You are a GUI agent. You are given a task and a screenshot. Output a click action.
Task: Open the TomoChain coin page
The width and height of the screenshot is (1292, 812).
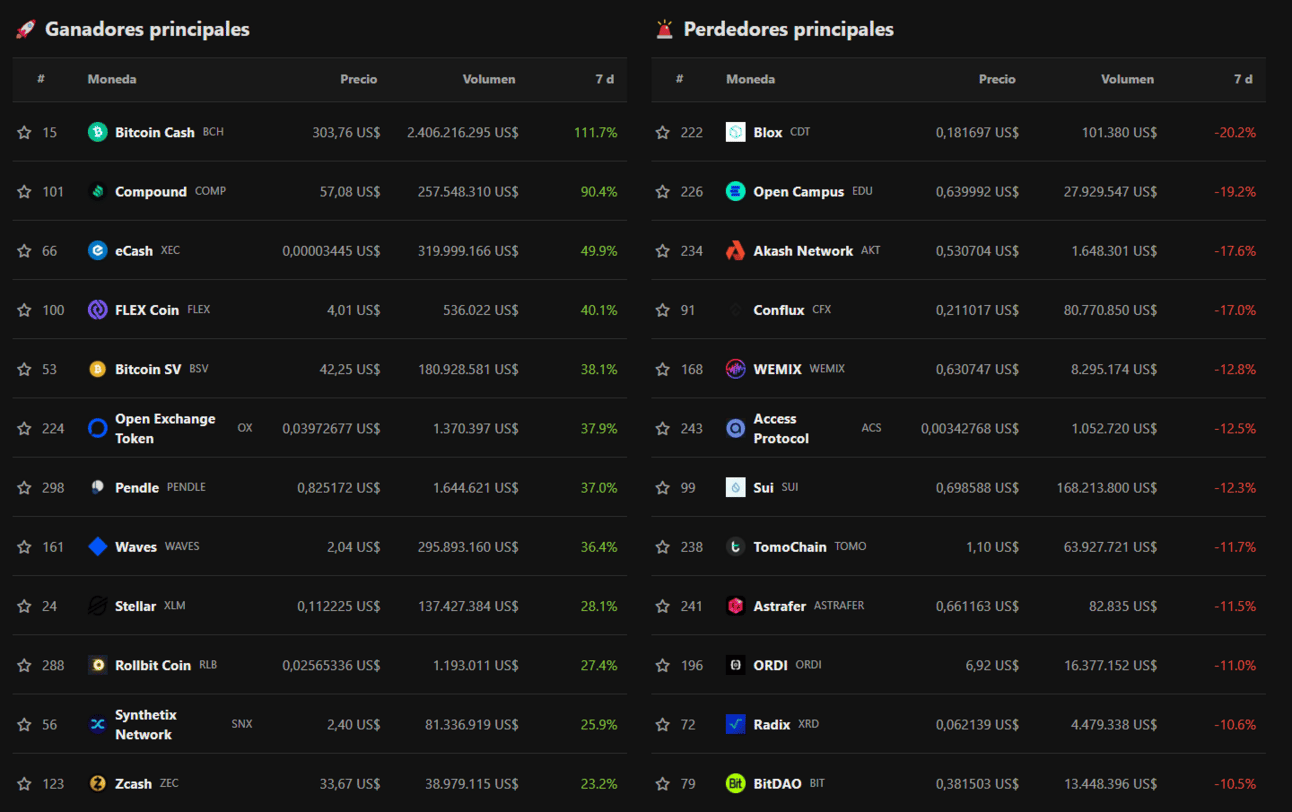790,546
